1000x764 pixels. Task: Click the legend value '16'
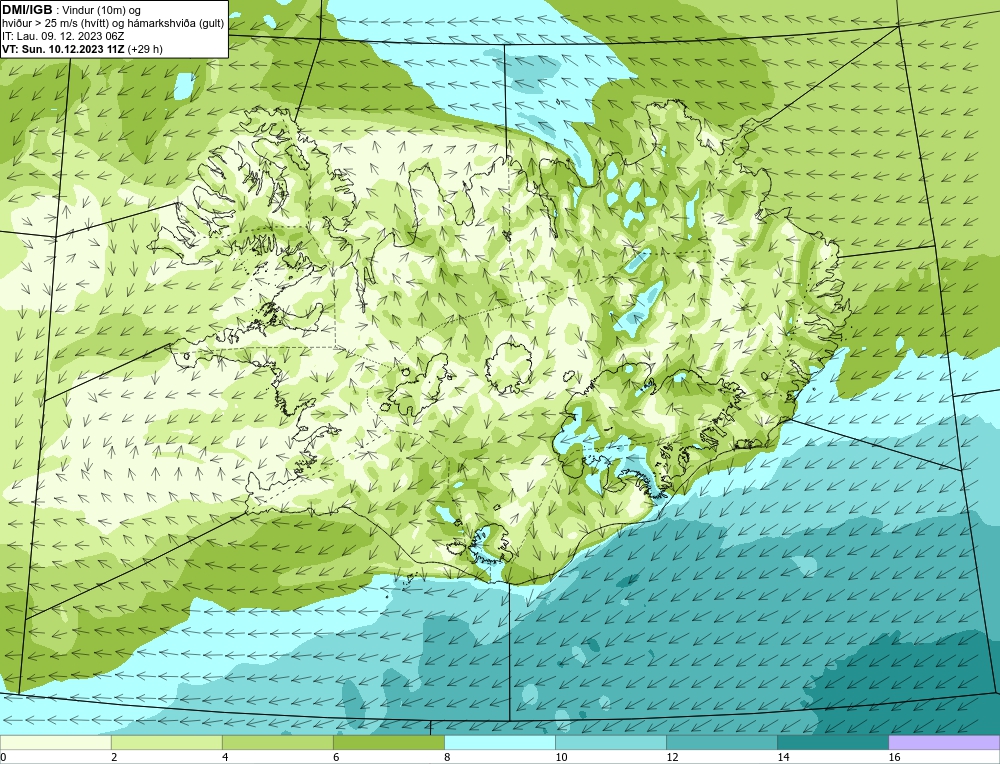(x=894, y=757)
